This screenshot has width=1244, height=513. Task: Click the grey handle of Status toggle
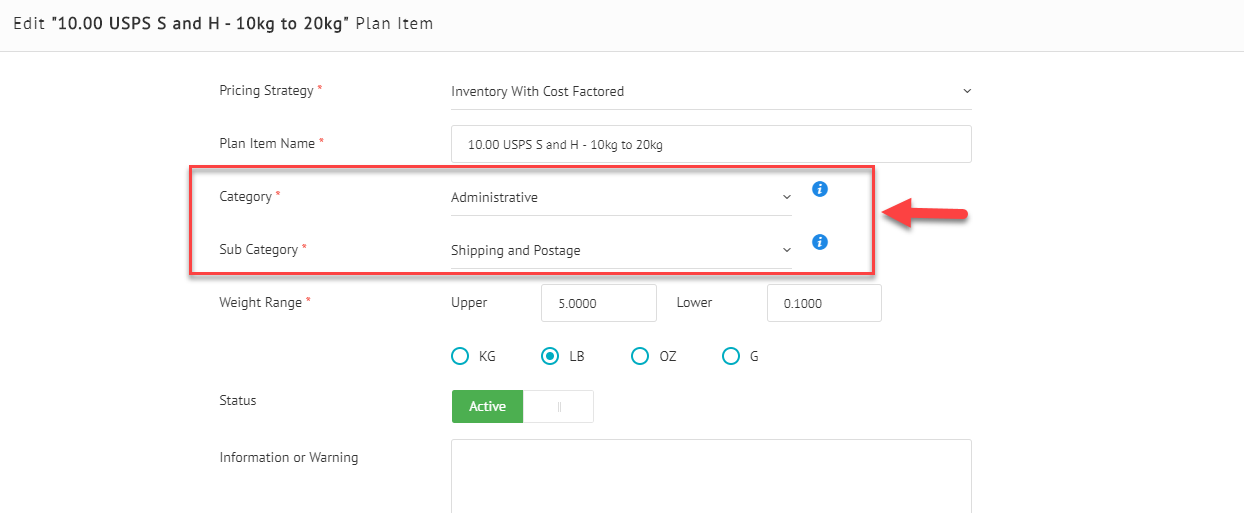pos(559,407)
